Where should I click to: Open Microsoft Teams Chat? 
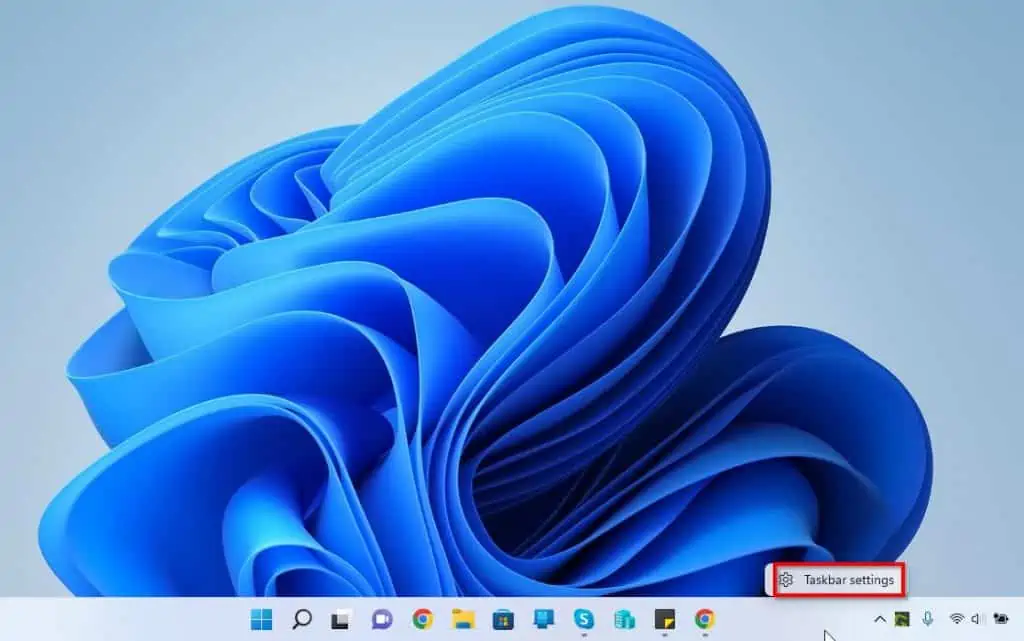pyautogui.click(x=383, y=618)
